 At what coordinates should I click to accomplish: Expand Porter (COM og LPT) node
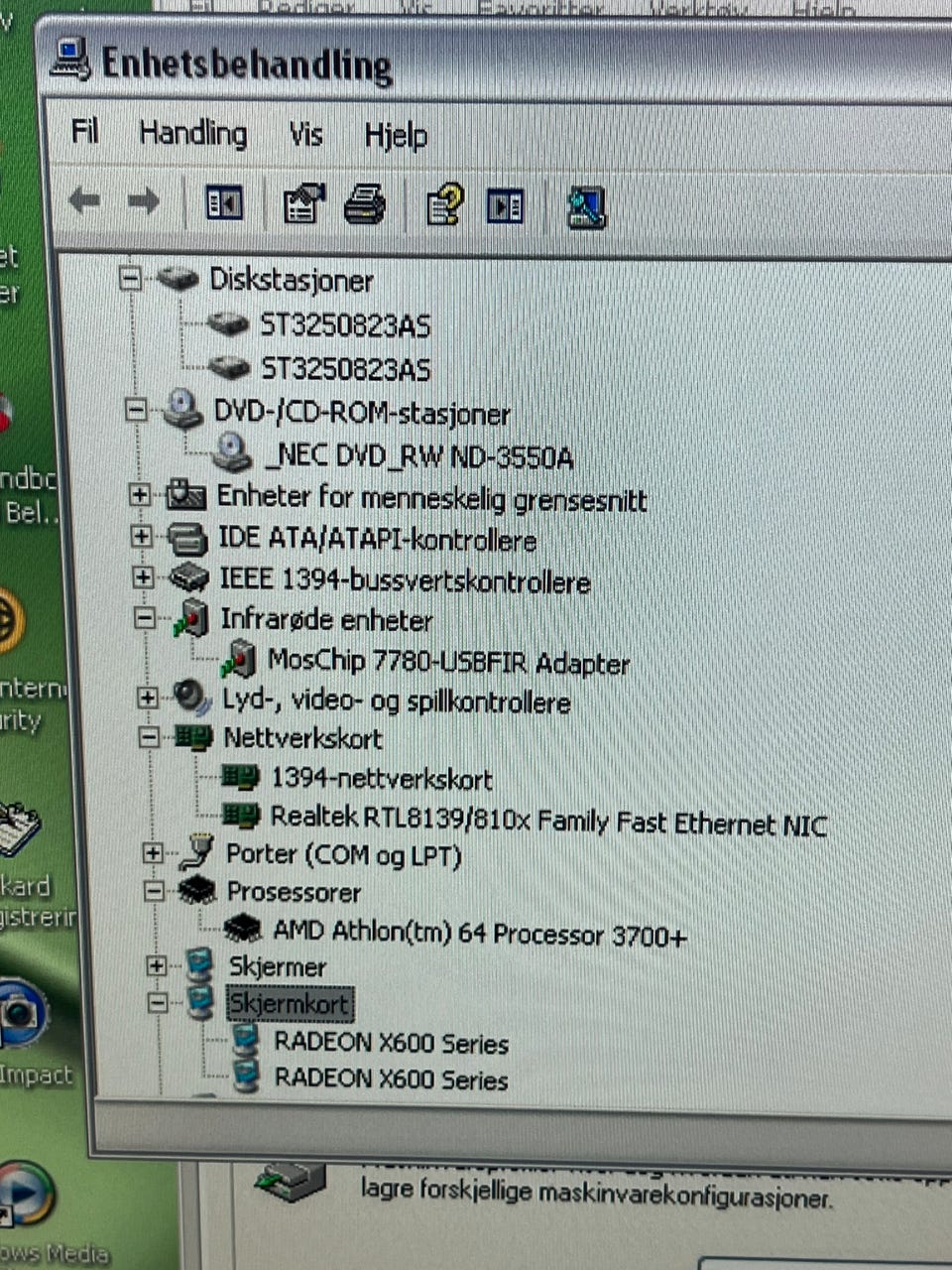[153, 851]
